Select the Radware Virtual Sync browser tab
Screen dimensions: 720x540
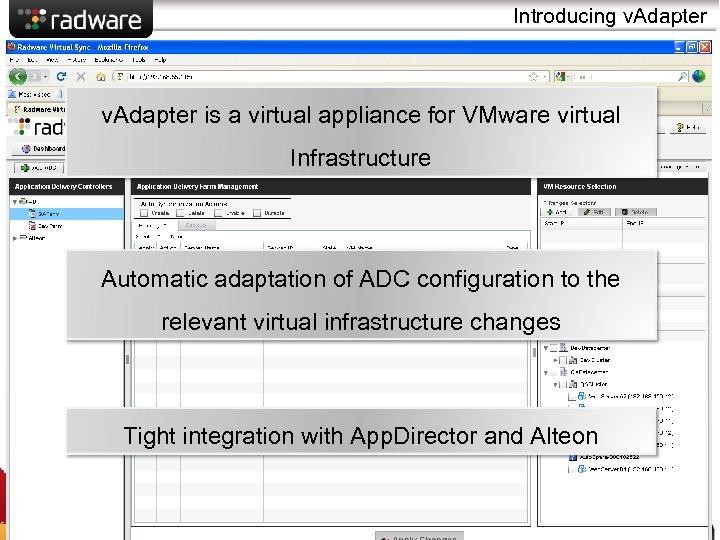[x=38, y=109]
